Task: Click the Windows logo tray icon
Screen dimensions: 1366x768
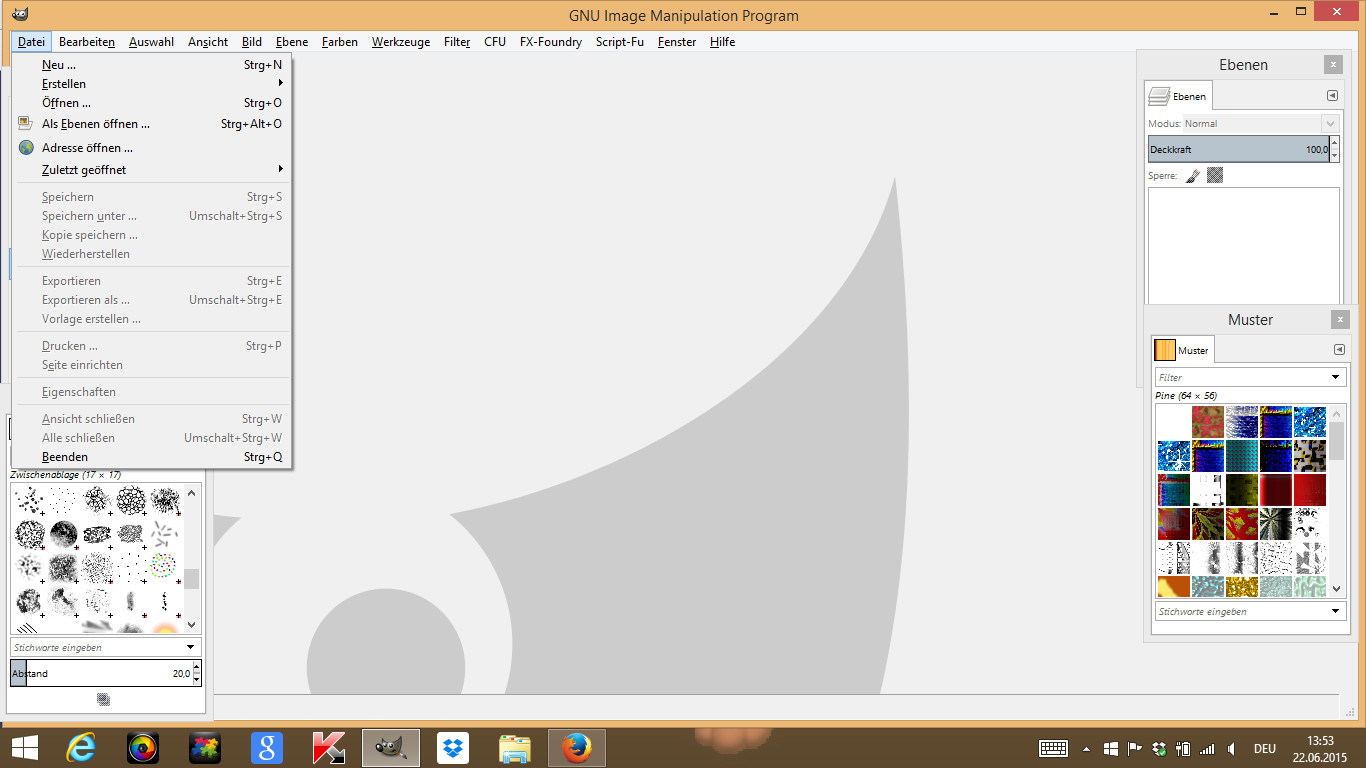Action: click(1111, 748)
